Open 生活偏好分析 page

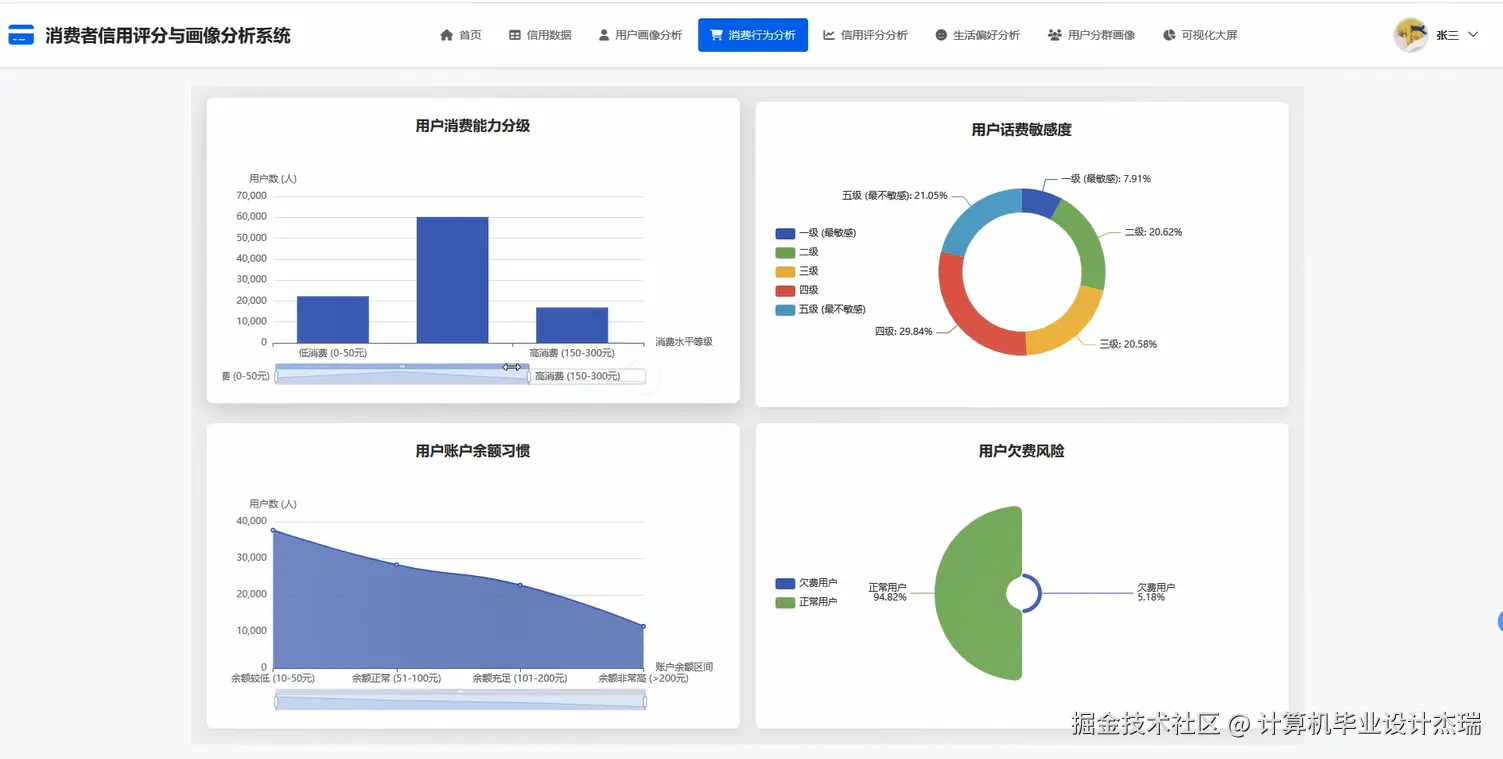tap(977, 35)
